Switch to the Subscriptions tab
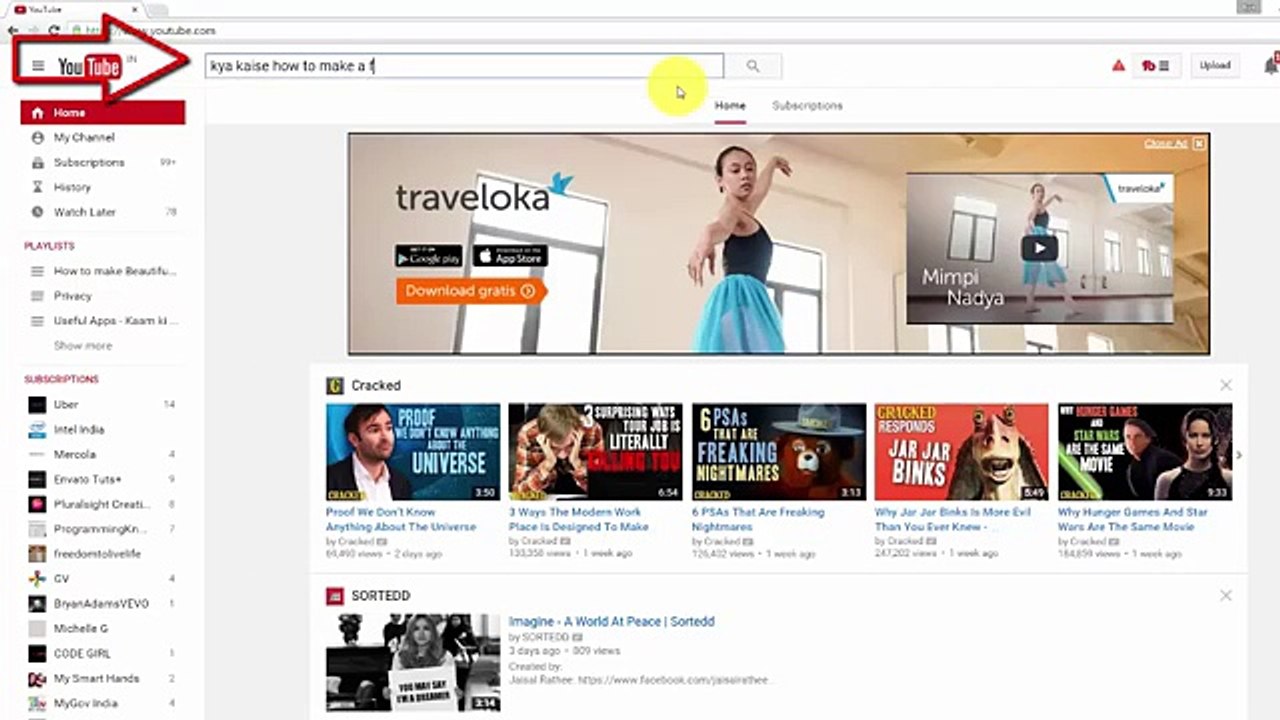The height and width of the screenshot is (720, 1280). tap(807, 105)
